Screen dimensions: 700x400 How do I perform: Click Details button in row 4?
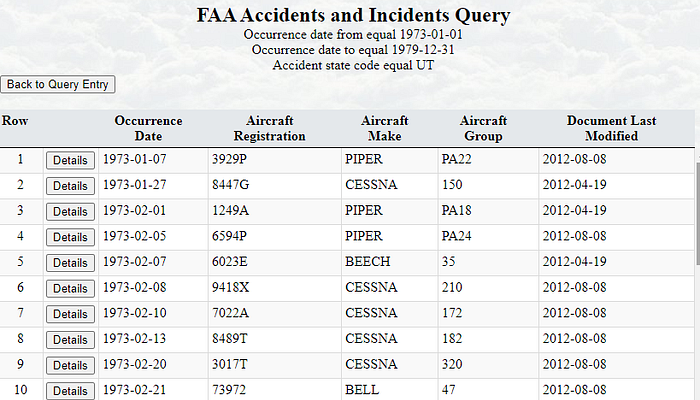point(70,237)
